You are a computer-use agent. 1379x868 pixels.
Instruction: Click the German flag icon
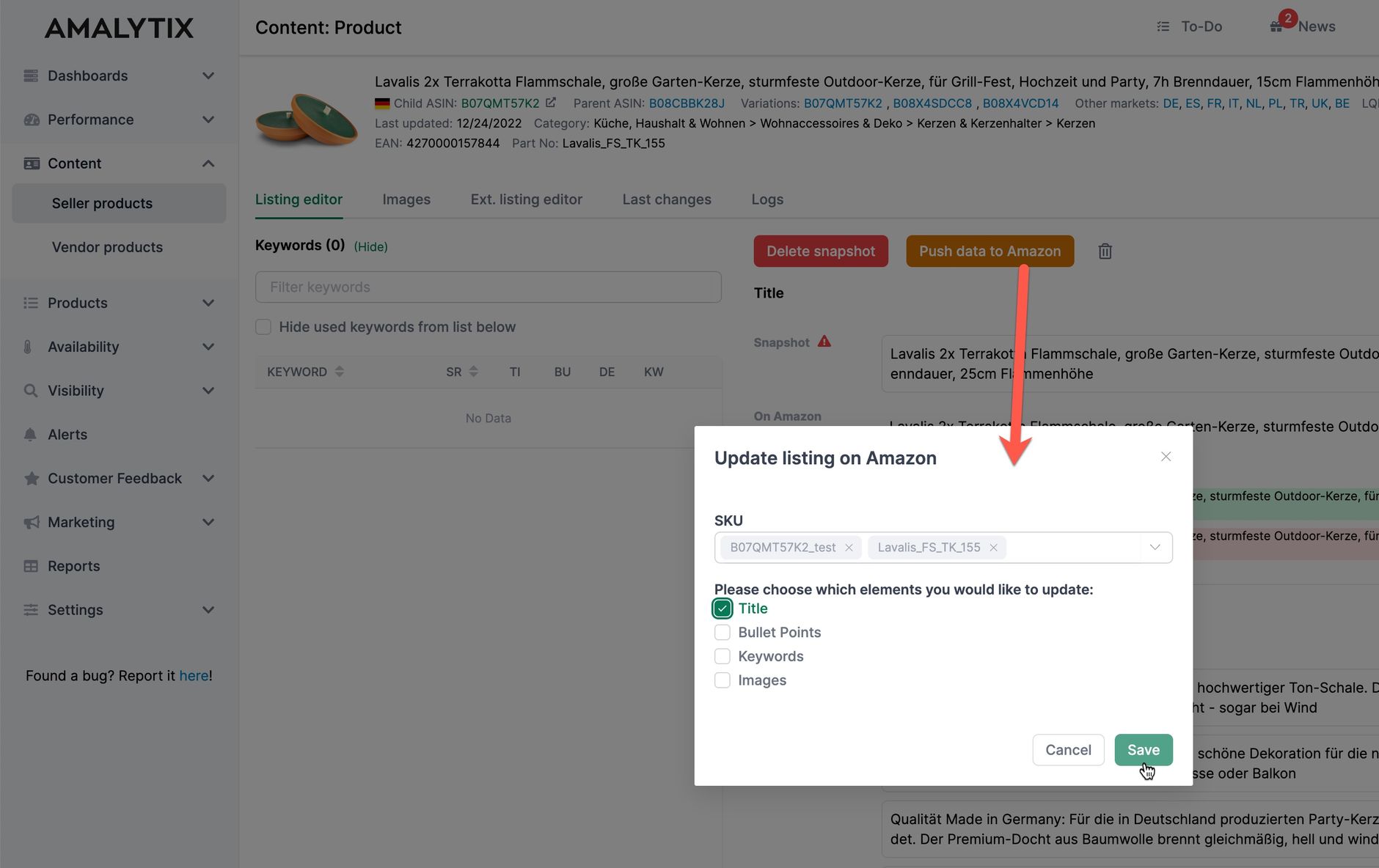click(382, 103)
